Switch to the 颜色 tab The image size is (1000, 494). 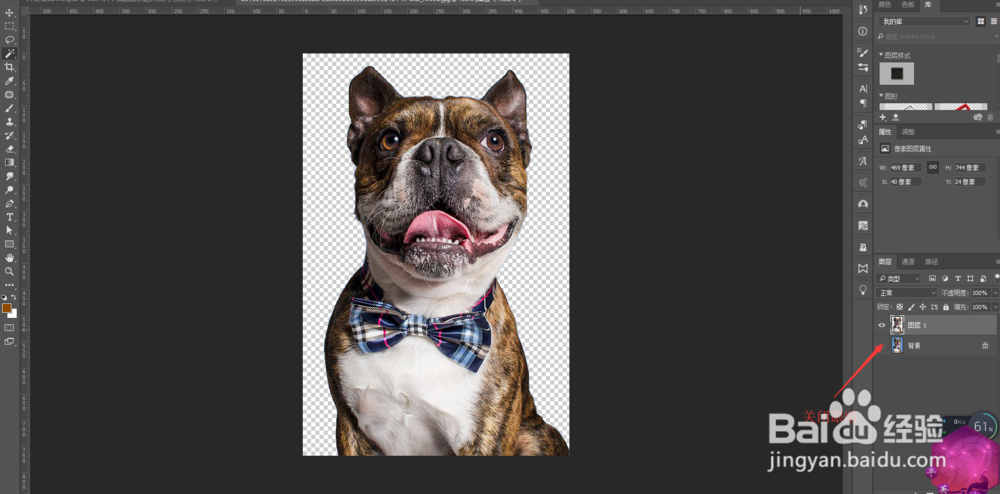[885, 4]
